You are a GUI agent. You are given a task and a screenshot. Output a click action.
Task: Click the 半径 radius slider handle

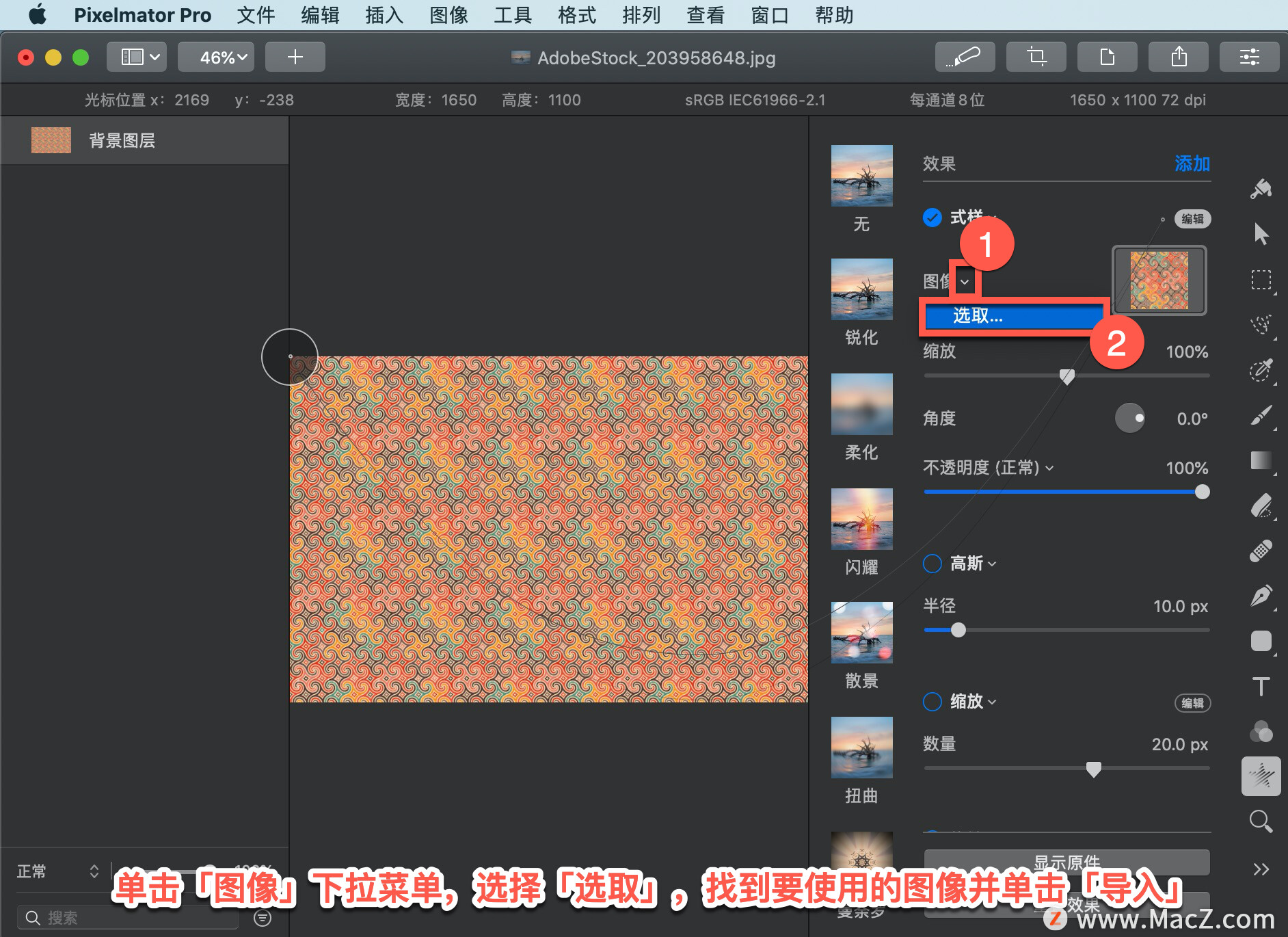[x=958, y=630]
